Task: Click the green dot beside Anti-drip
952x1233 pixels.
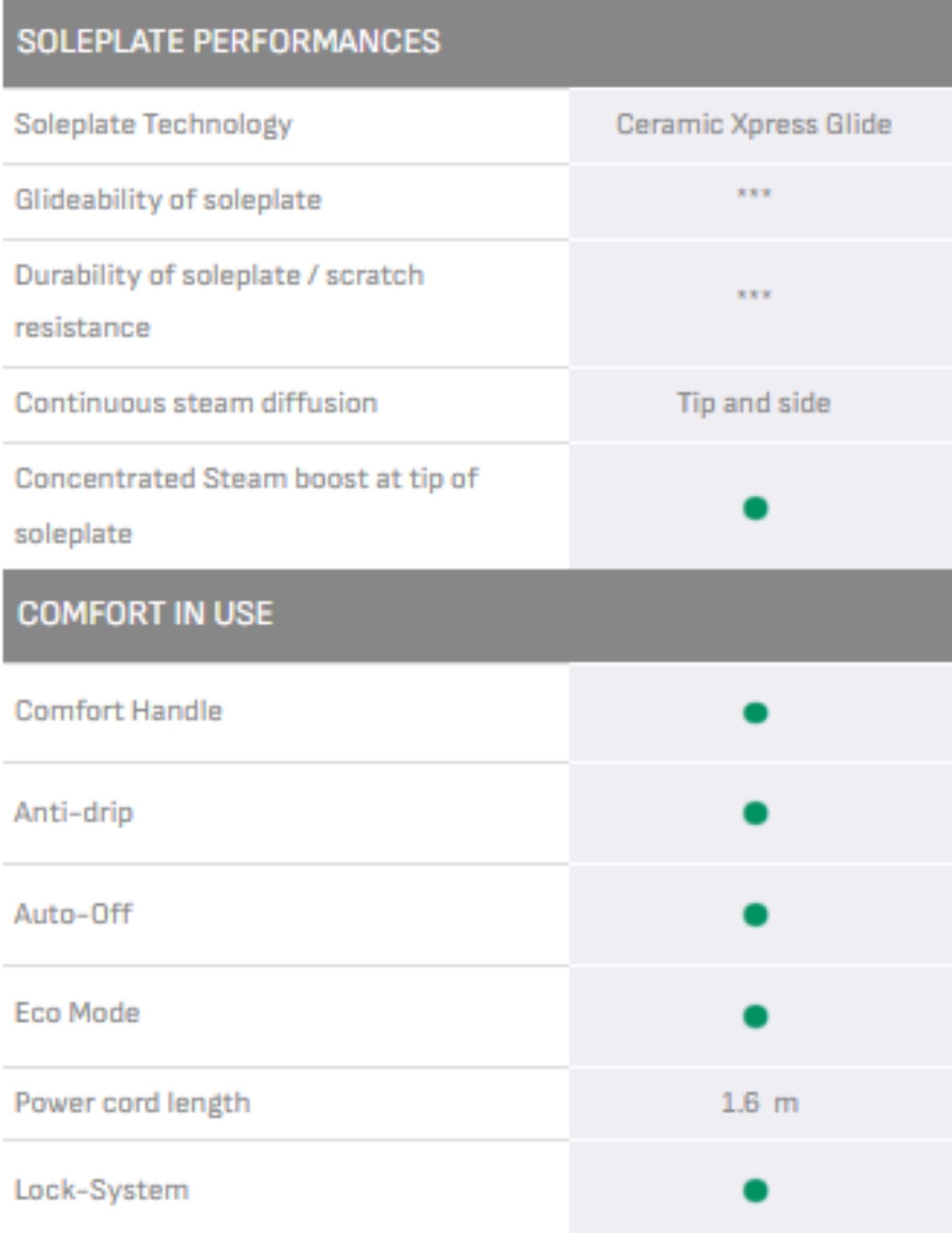Action: pos(755,813)
